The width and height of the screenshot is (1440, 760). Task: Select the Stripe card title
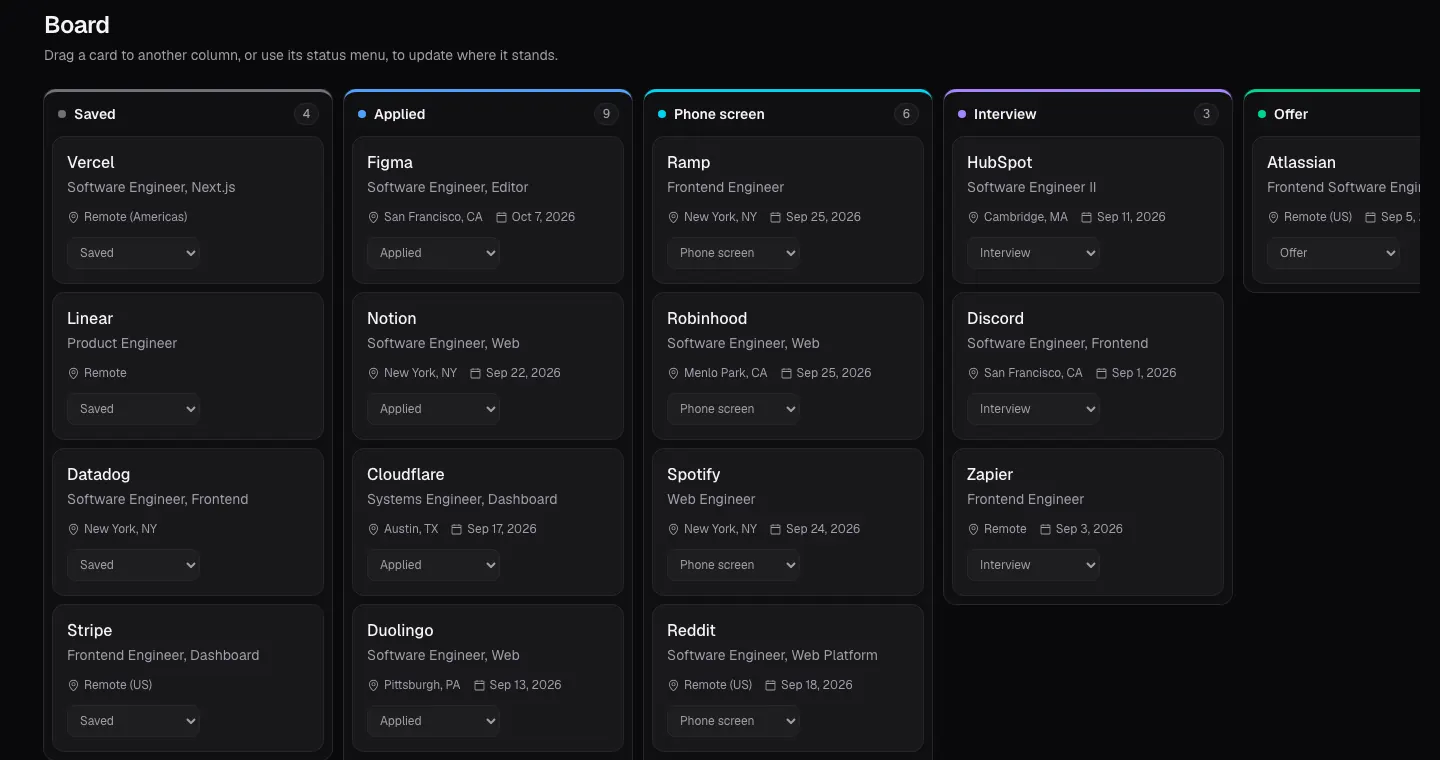(x=90, y=630)
